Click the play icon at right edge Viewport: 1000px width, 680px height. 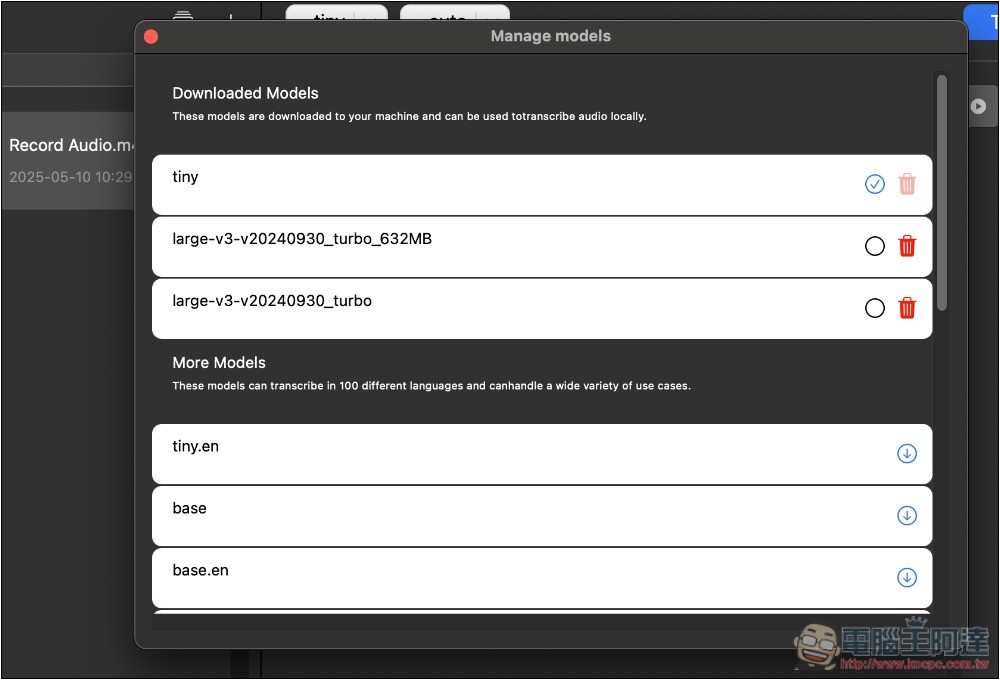tap(979, 106)
